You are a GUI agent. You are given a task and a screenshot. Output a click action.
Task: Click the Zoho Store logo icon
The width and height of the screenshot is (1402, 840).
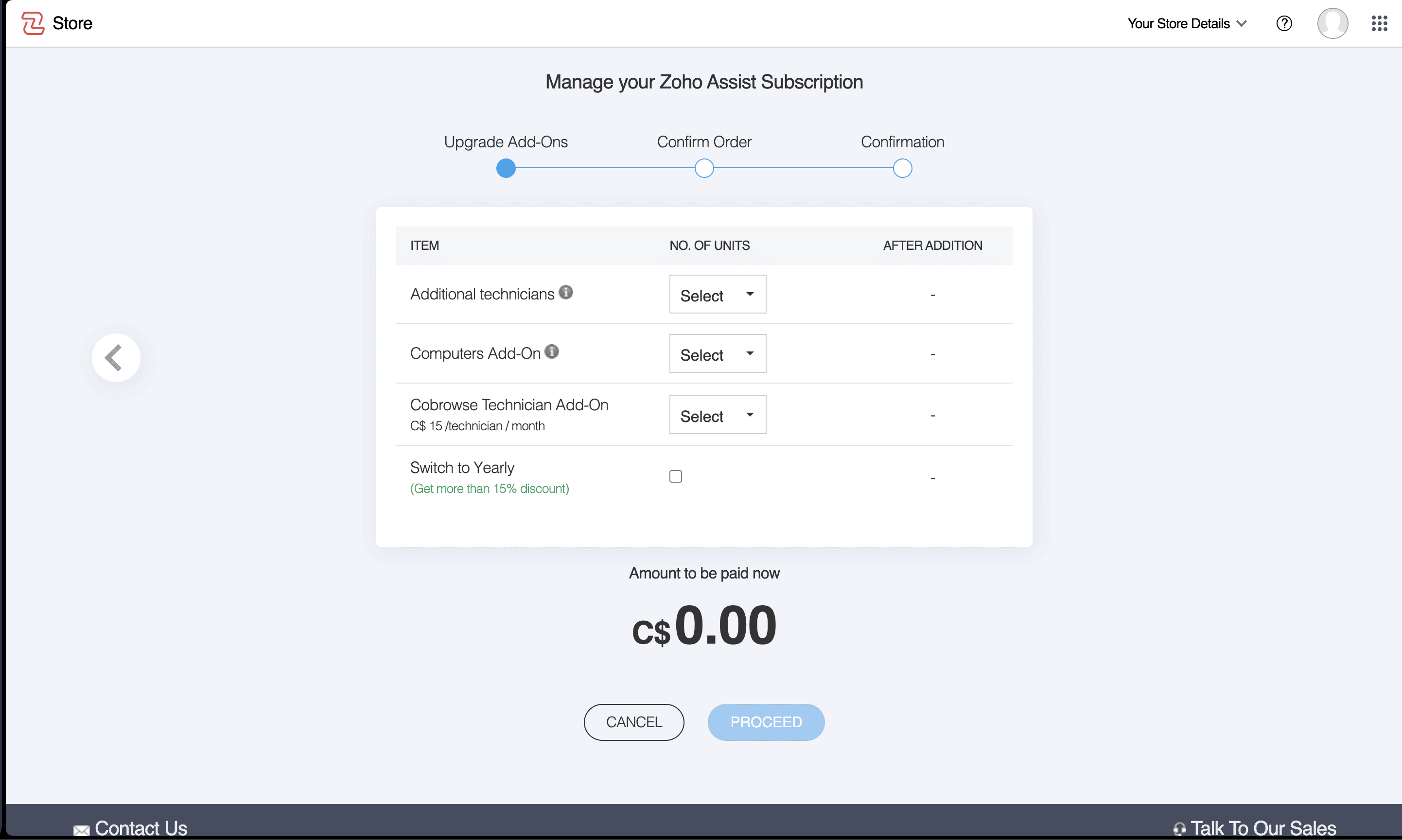(x=33, y=23)
